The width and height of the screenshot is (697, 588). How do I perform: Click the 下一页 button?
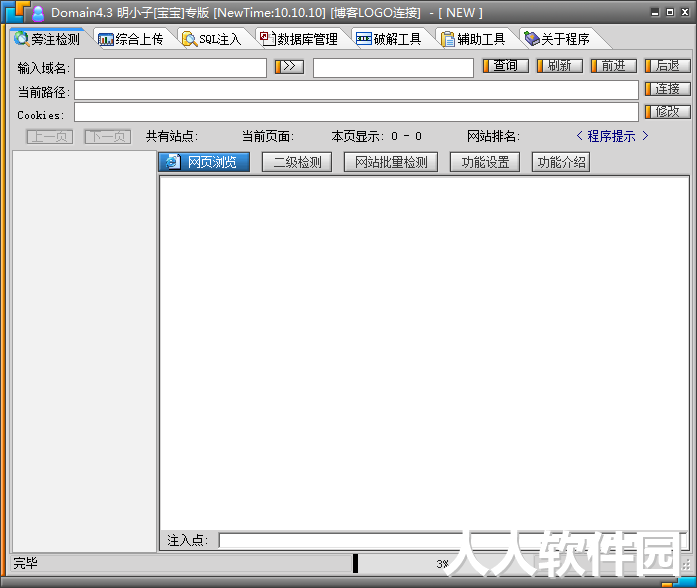[108, 136]
